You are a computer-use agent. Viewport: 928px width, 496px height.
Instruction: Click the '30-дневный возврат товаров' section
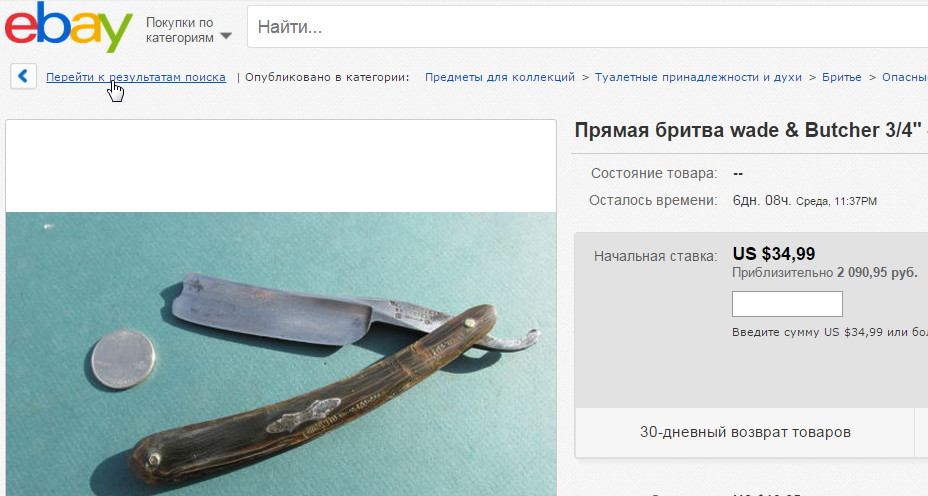[x=745, y=432]
